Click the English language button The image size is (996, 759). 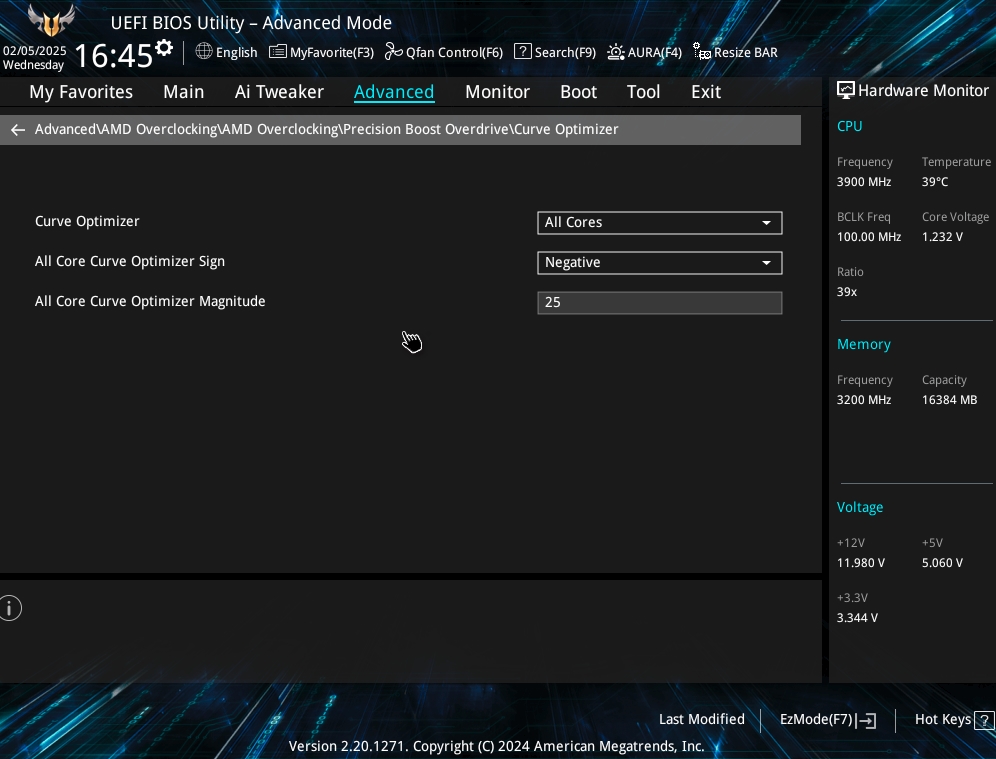[236, 53]
